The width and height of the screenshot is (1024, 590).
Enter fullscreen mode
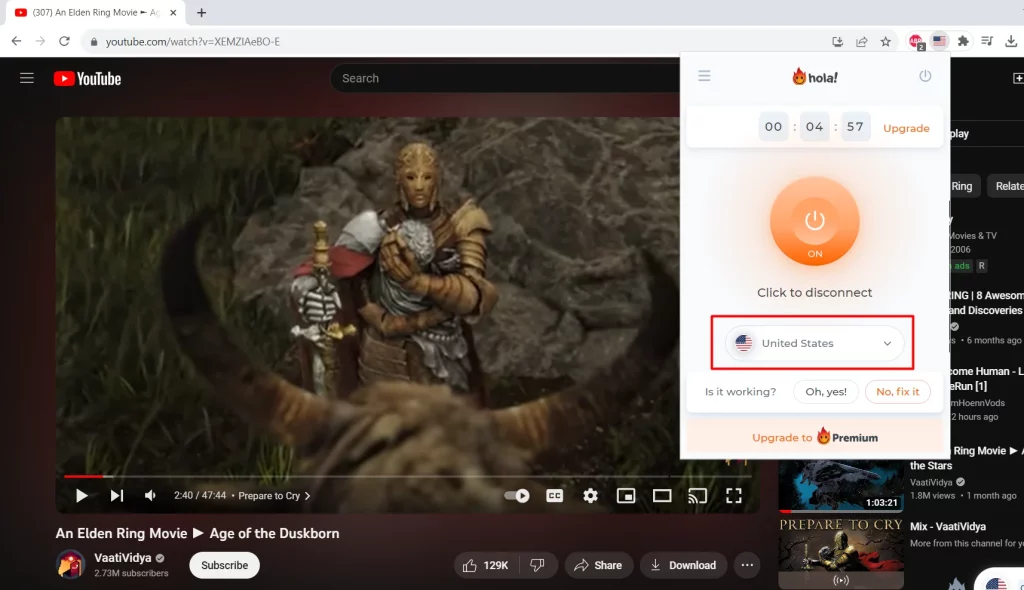pyautogui.click(x=734, y=495)
